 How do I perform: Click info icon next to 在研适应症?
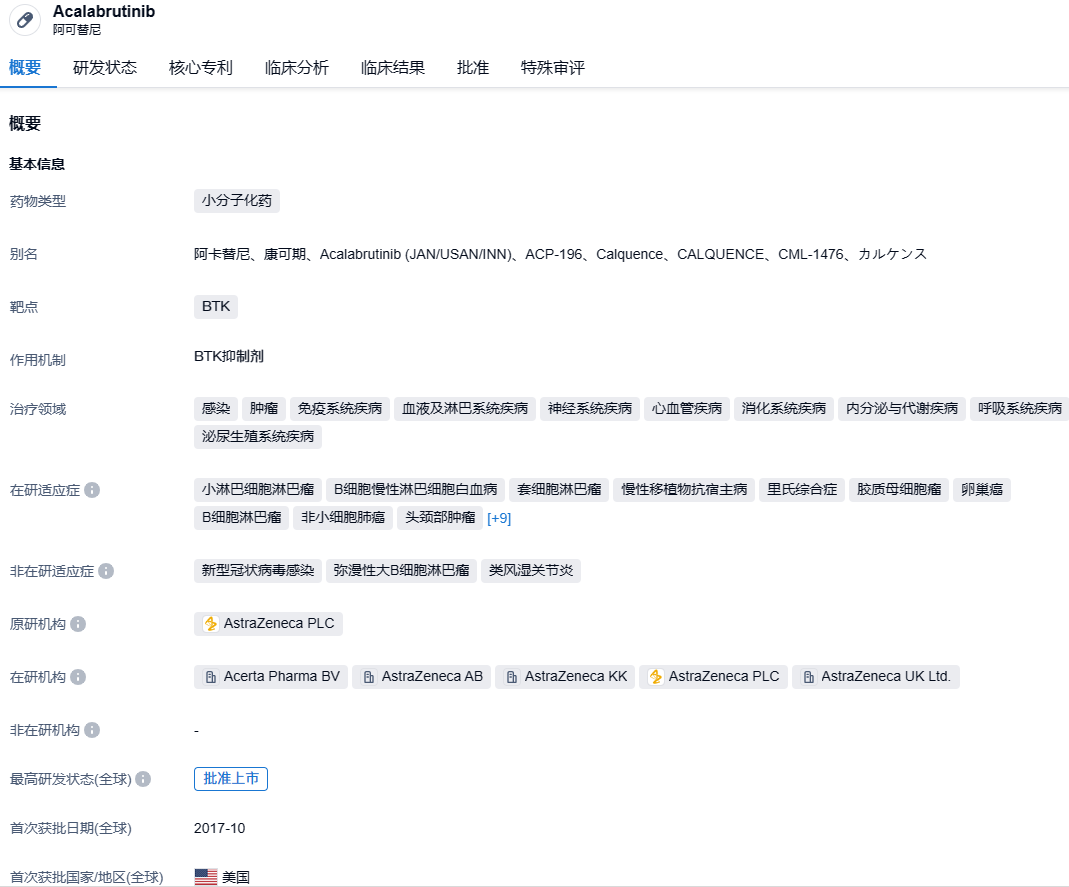92,490
